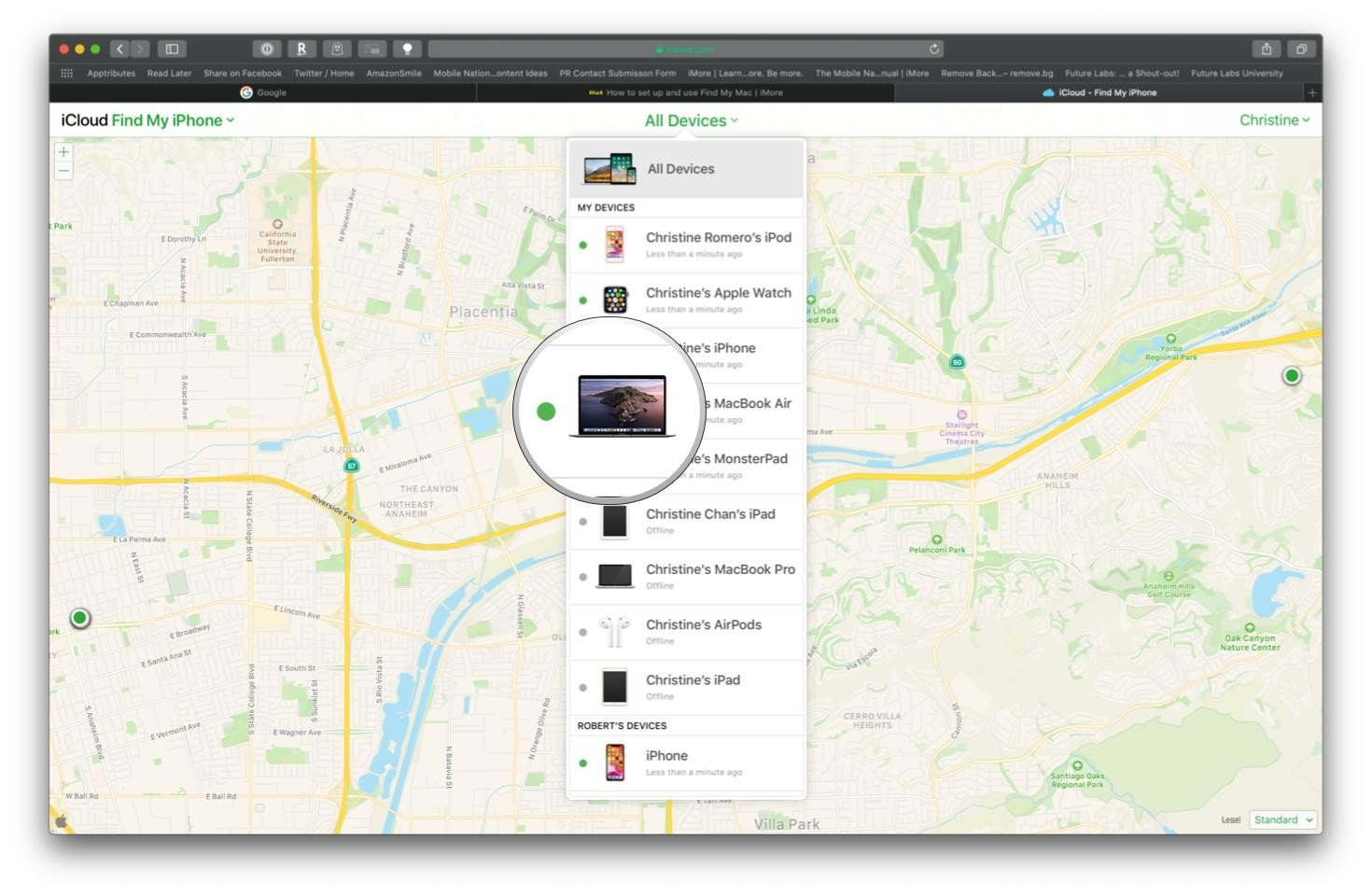Click the 1Password extension icon
The image size is (1372, 896).
[267, 49]
